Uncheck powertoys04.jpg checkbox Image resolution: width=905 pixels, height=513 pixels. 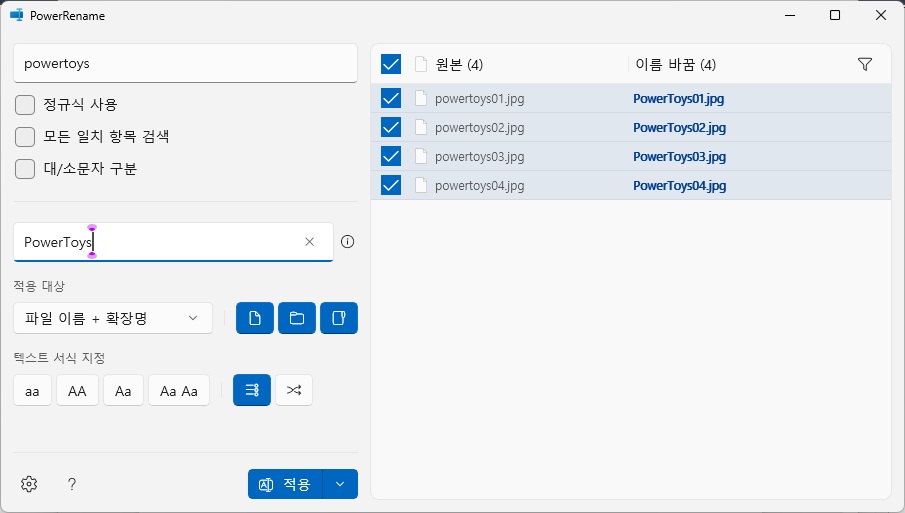coord(391,185)
